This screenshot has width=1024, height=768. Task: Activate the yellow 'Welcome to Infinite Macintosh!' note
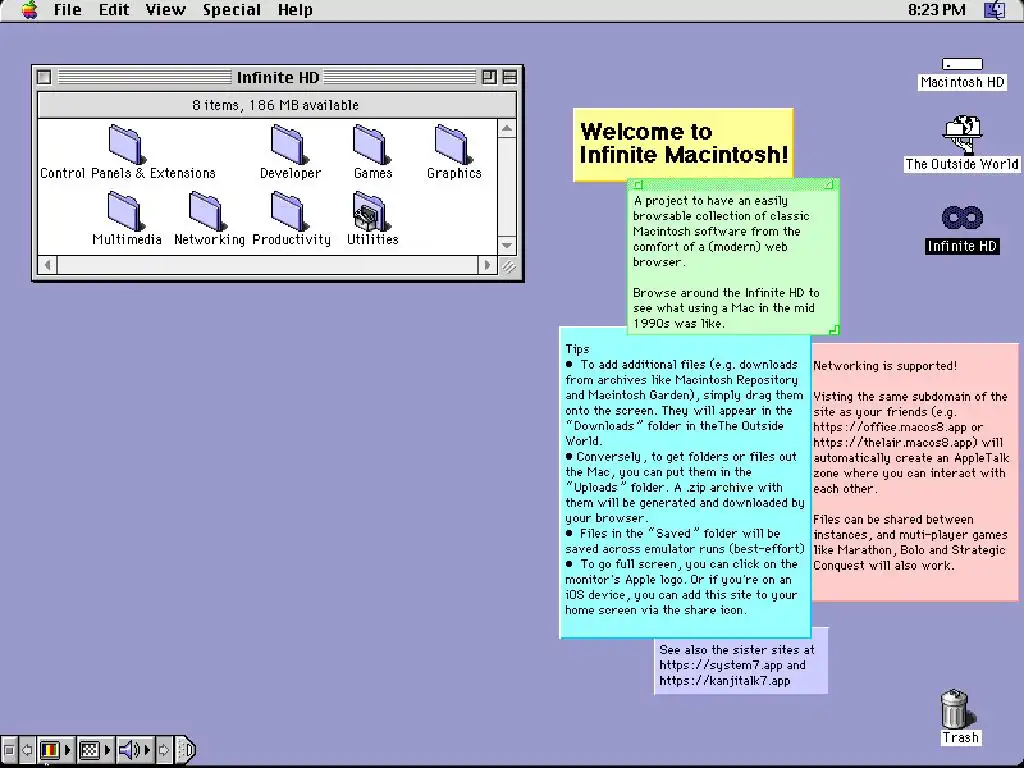[x=683, y=143]
